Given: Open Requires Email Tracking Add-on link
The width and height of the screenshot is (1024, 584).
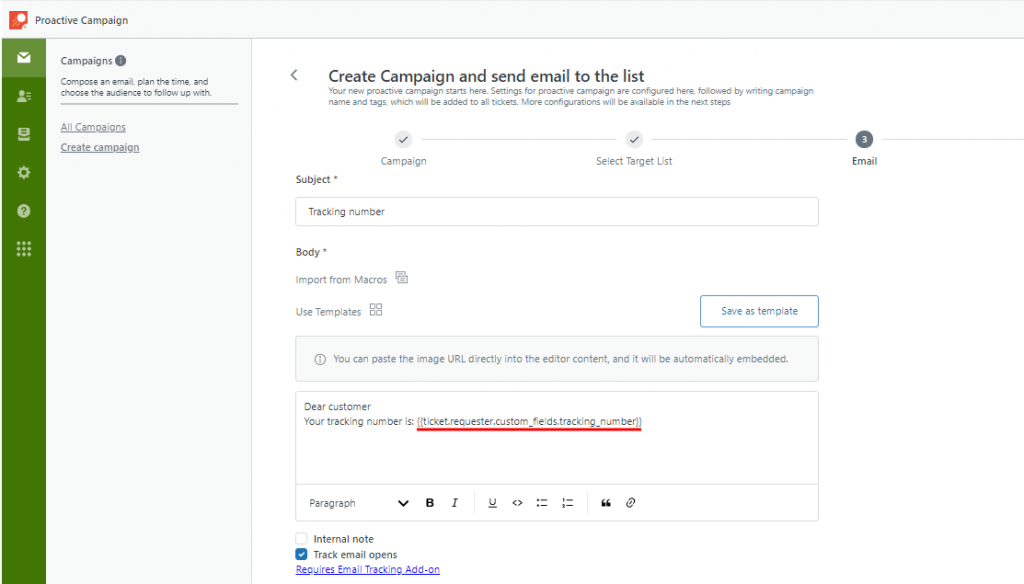Looking at the screenshot, I should [367, 570].
